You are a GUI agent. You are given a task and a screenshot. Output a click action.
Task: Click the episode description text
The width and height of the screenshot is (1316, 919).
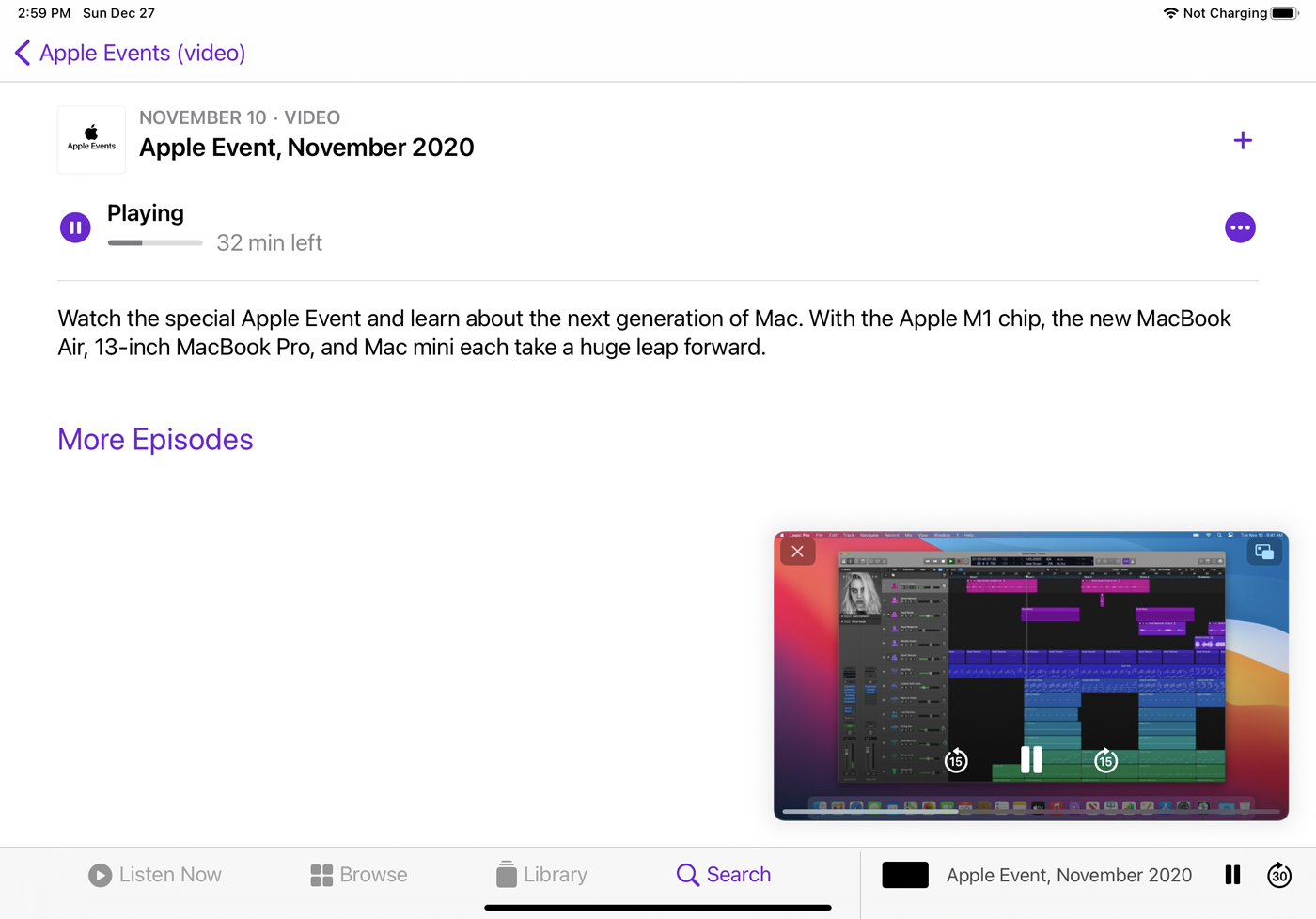(645, 333)
